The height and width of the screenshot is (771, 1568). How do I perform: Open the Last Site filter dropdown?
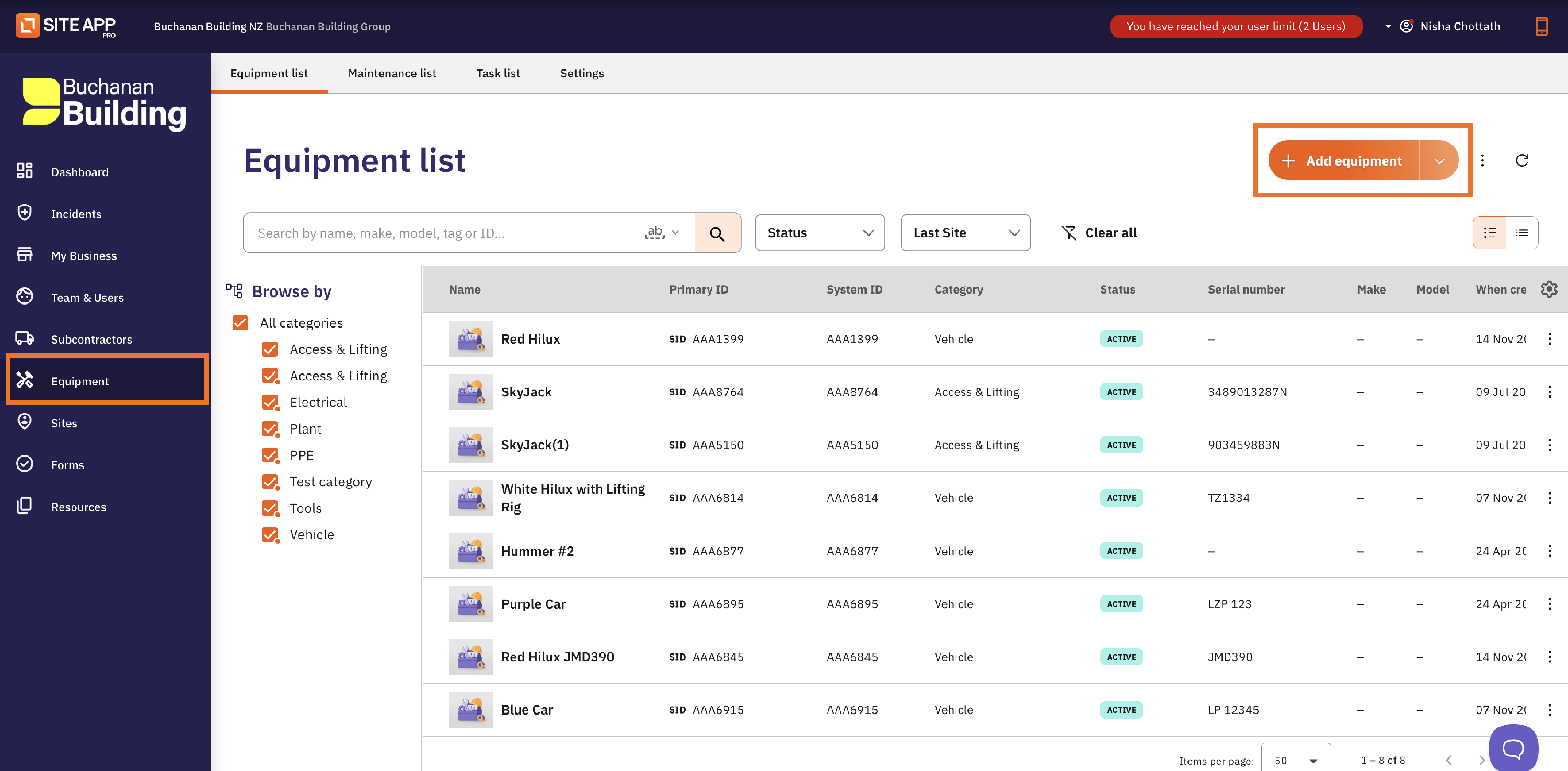coord(965,233)
